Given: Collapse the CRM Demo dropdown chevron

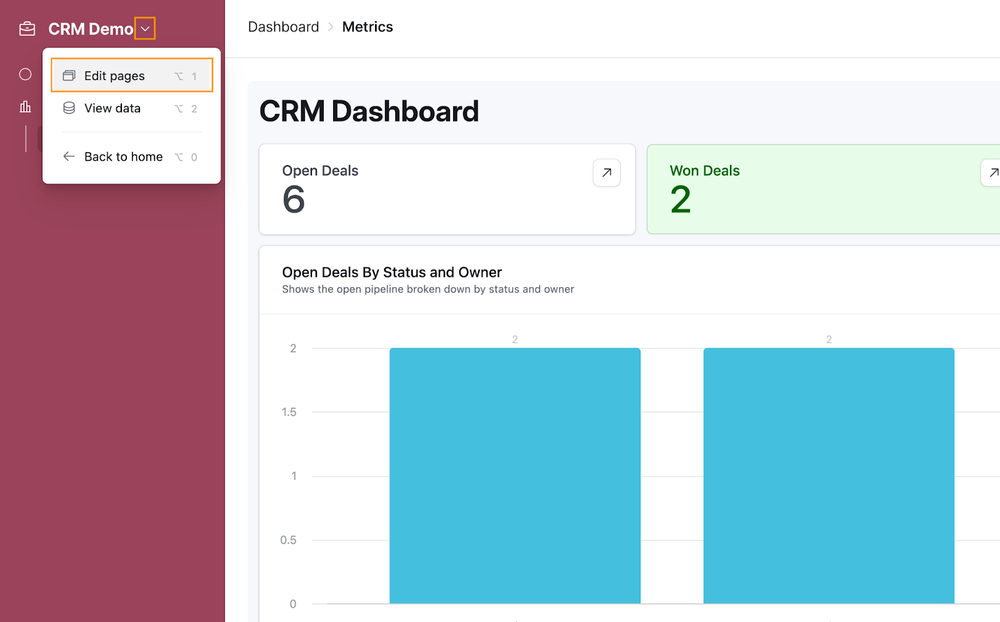Looking at the screenshot, I should click(145, 29).
